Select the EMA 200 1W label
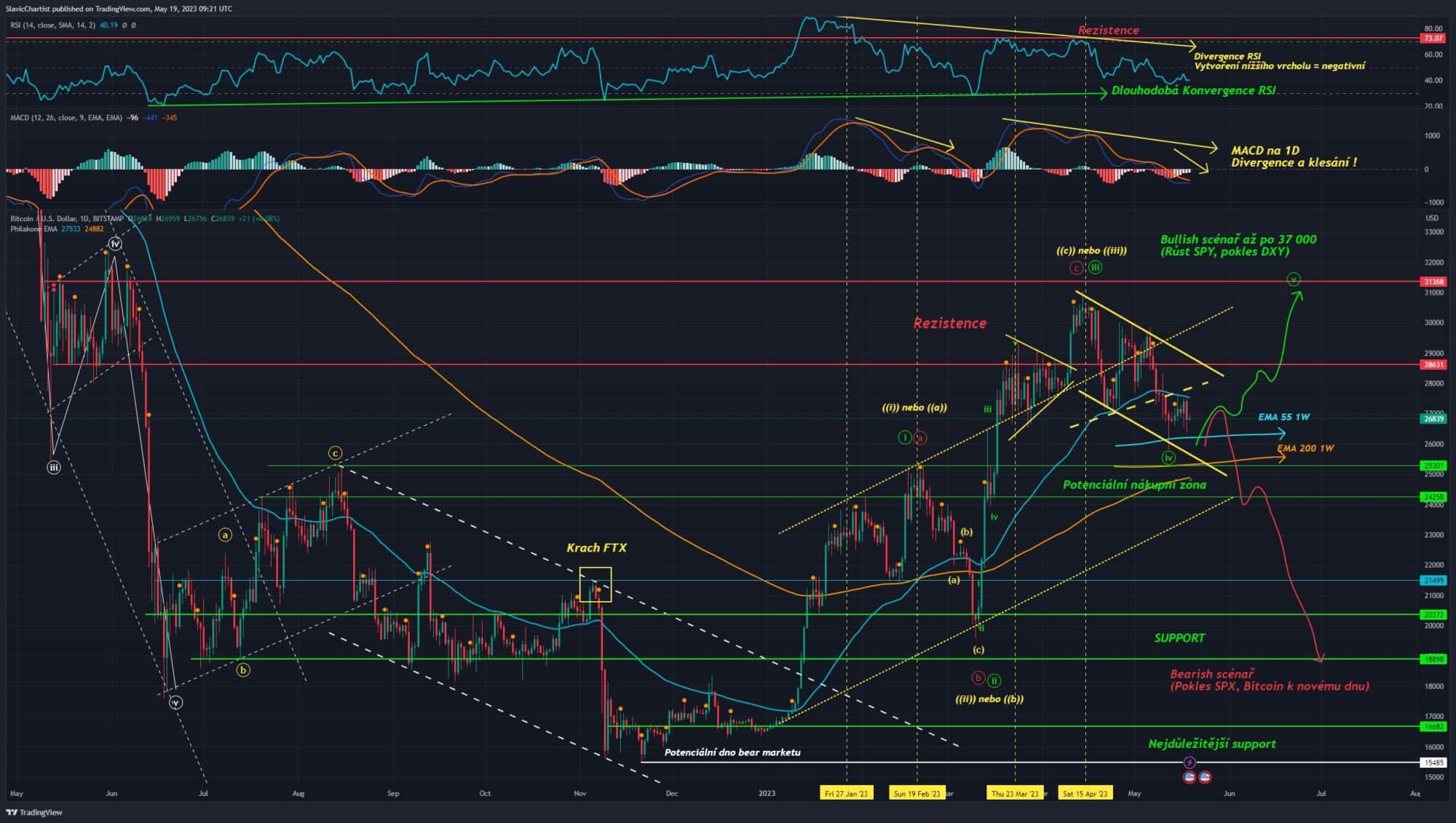Screen dimensions: 1456x823 coord(1305,448)
